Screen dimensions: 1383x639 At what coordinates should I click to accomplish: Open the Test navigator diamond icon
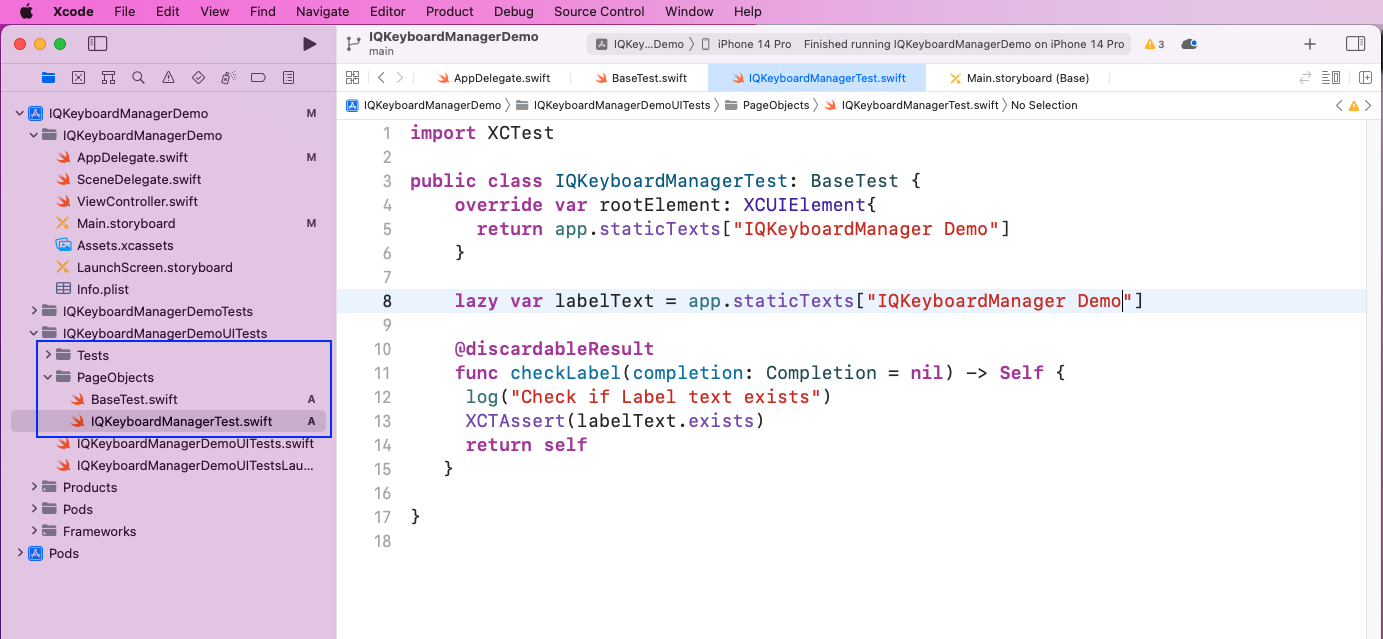coord(198,77)
